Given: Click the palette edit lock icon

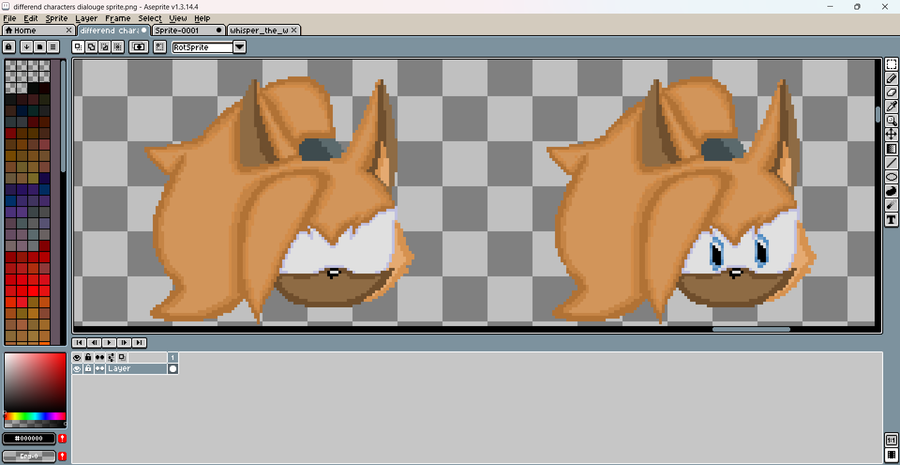Looking at the screenshot, I should click(x=9, y=47).
